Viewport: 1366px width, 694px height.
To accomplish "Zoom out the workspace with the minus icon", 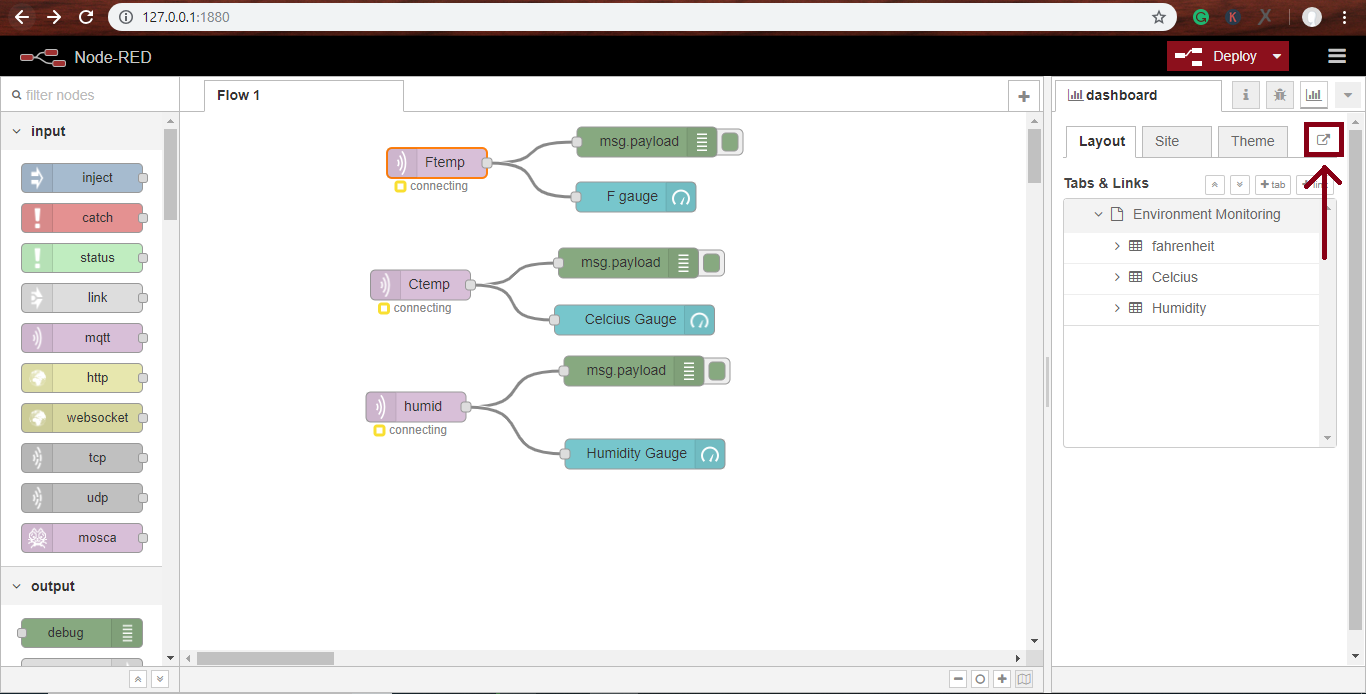I will pyautogui.click(x=958, y=679).
